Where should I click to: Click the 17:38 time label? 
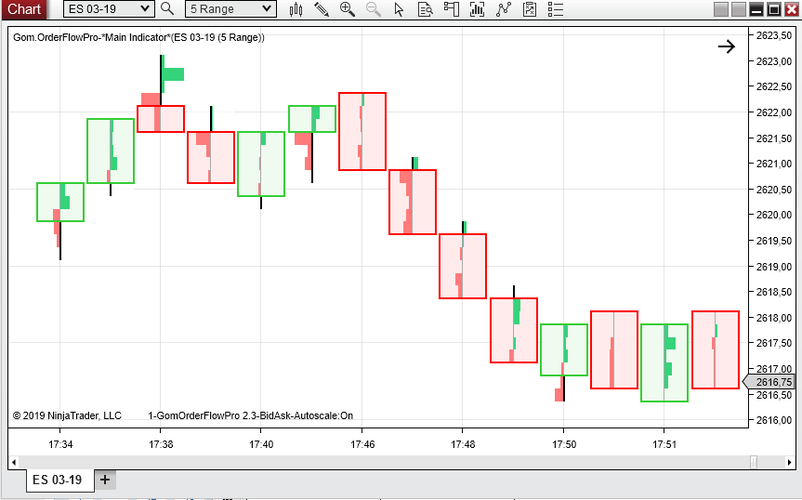point(161,444)
